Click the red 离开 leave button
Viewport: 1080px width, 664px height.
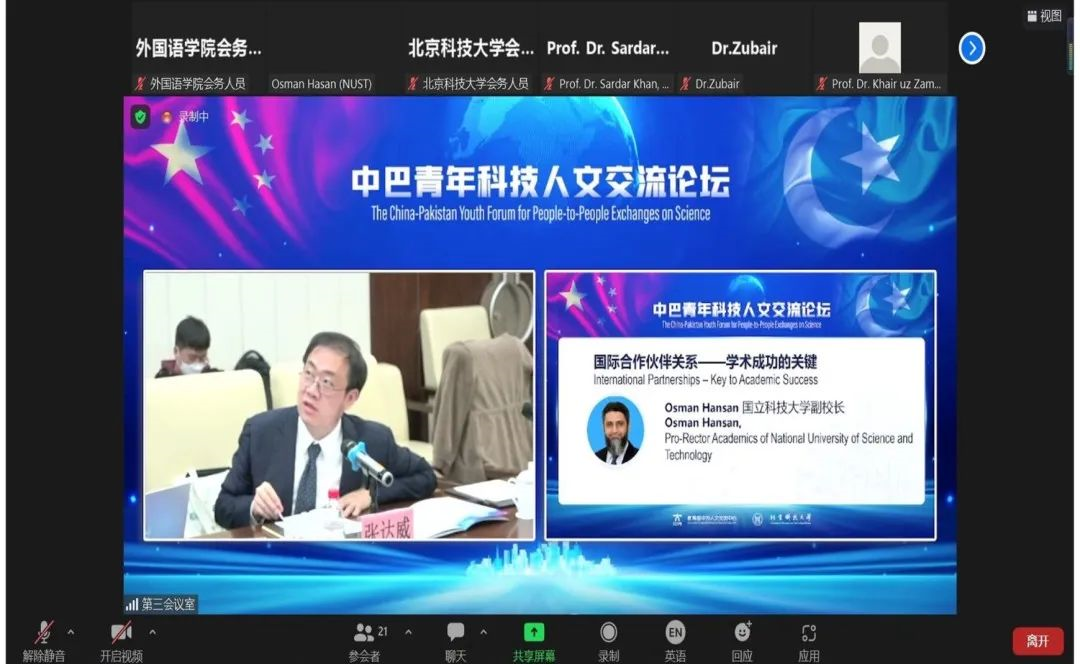[x=1037, y=641]
